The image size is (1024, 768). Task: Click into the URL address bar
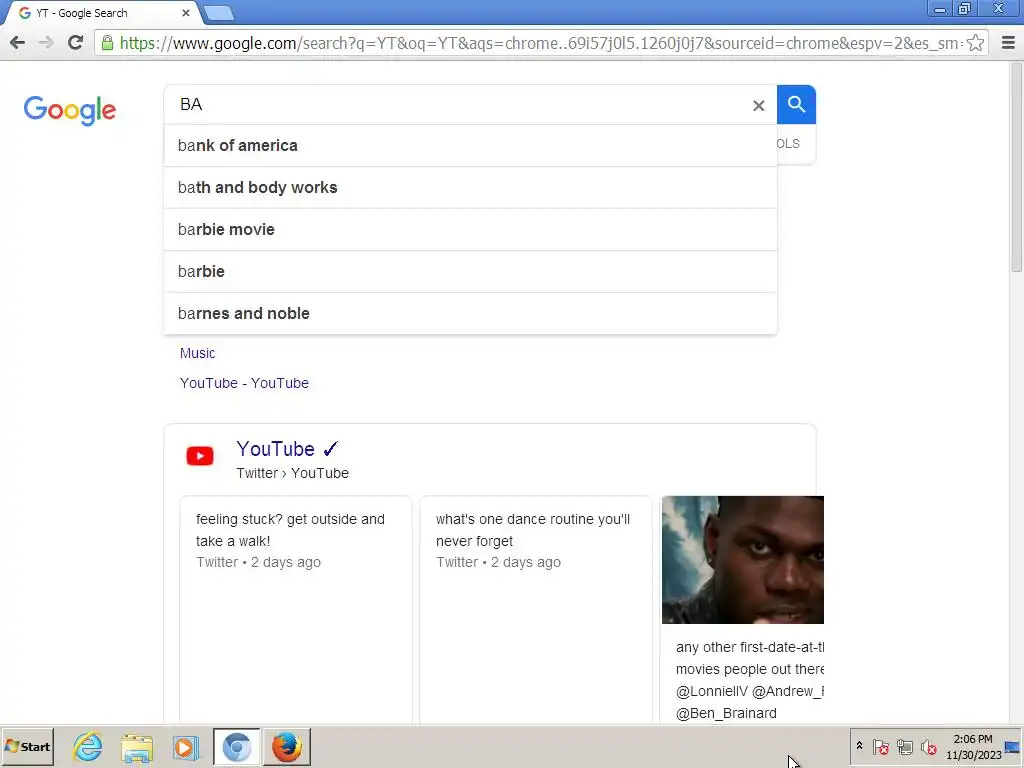(x=541, y=43)
